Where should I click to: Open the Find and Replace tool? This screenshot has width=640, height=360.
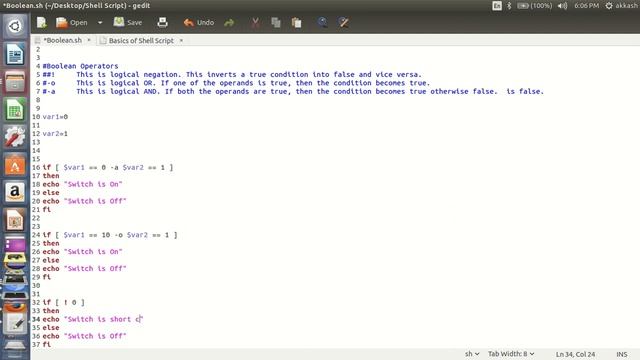point(343,22)
